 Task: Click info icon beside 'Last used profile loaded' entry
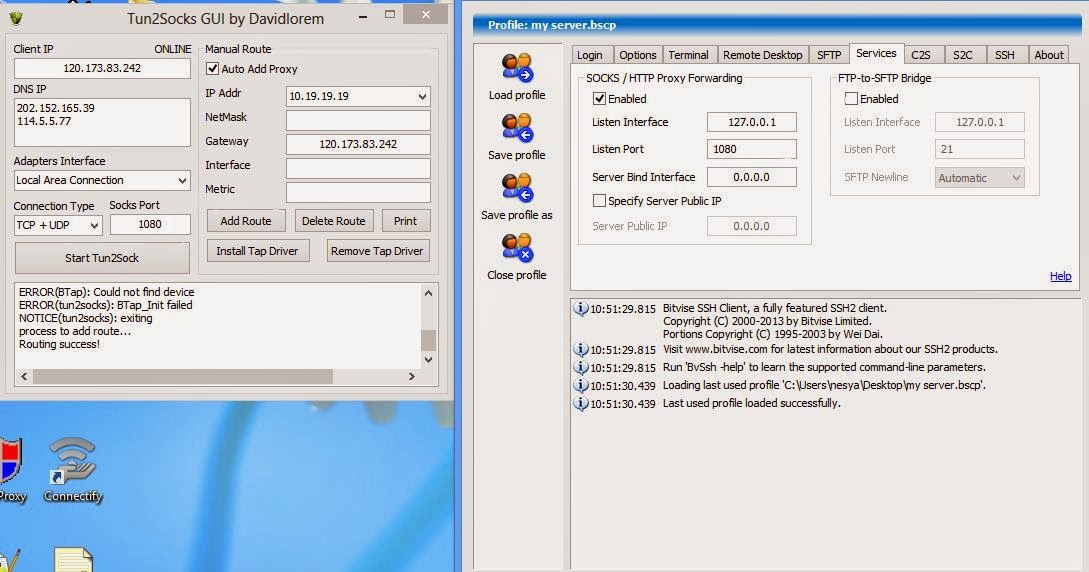[x=581, y=403]
